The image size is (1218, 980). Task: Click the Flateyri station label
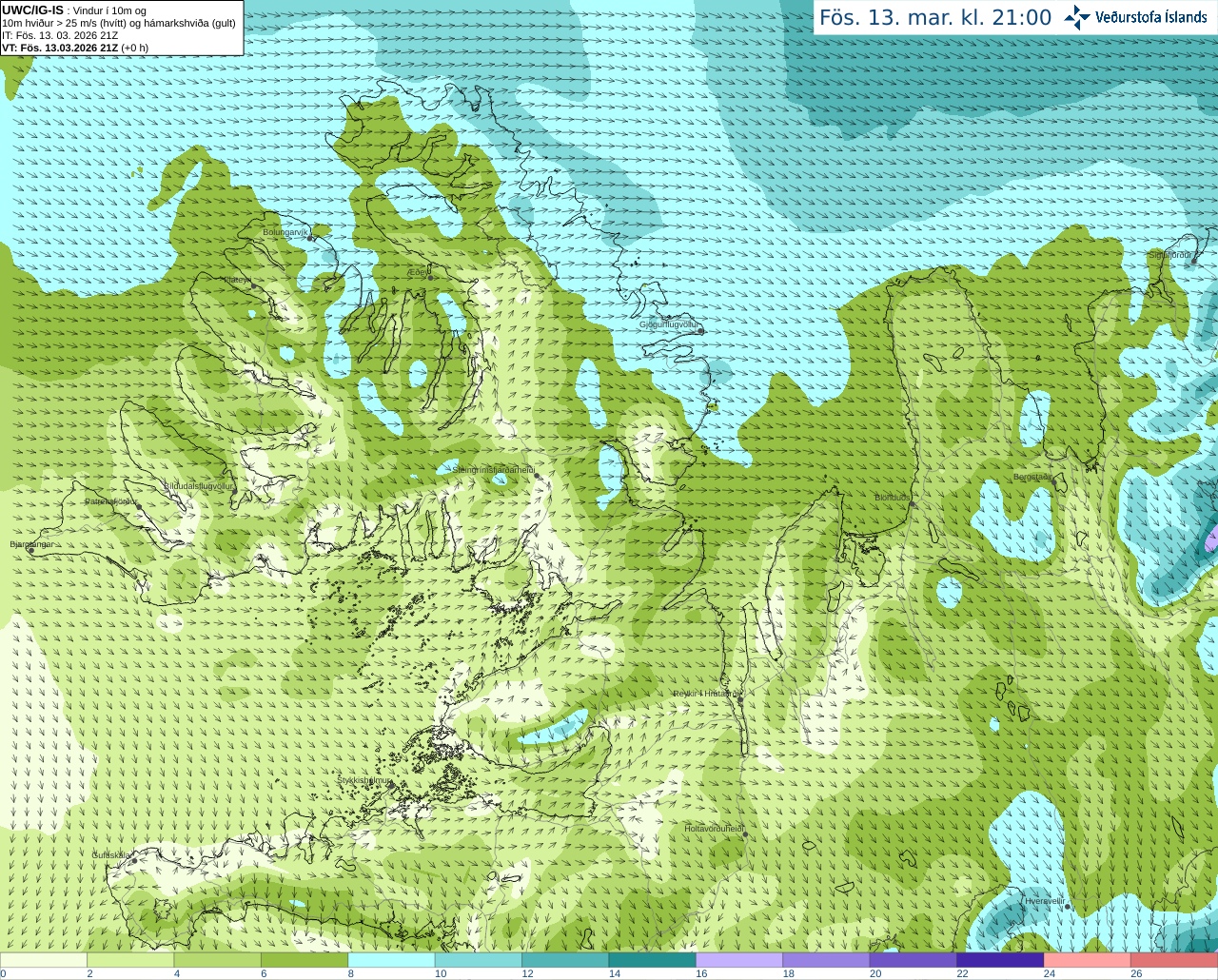tap(236, 280)
